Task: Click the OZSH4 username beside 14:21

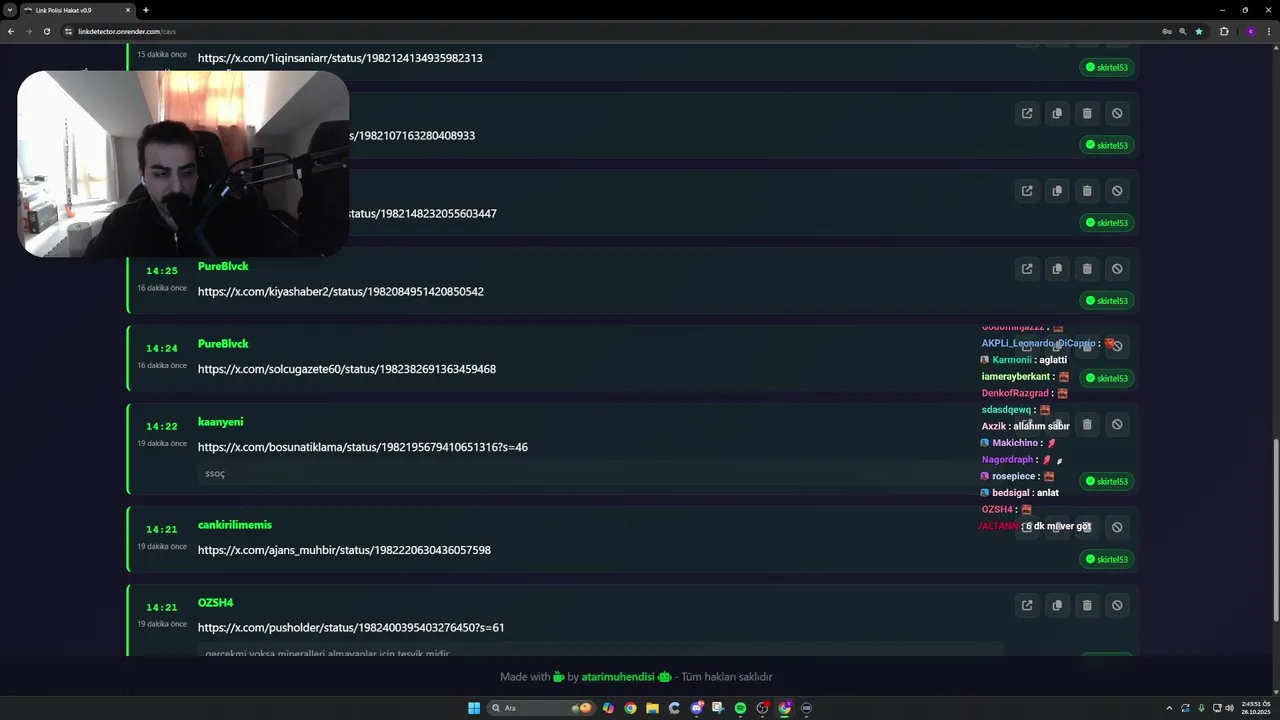Action: coord(215,603)
